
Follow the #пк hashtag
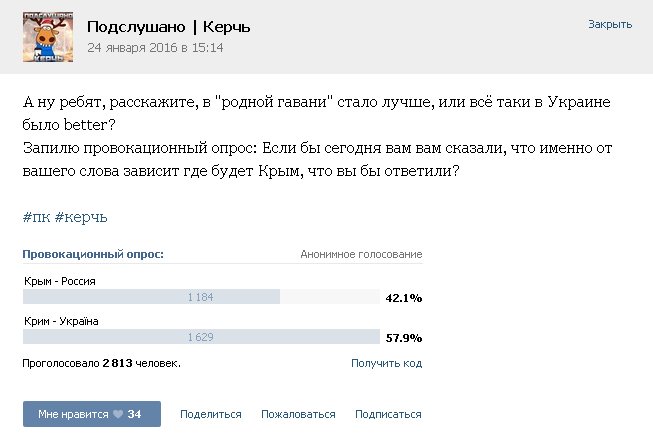pyautogui.click(x=36, y=217)
